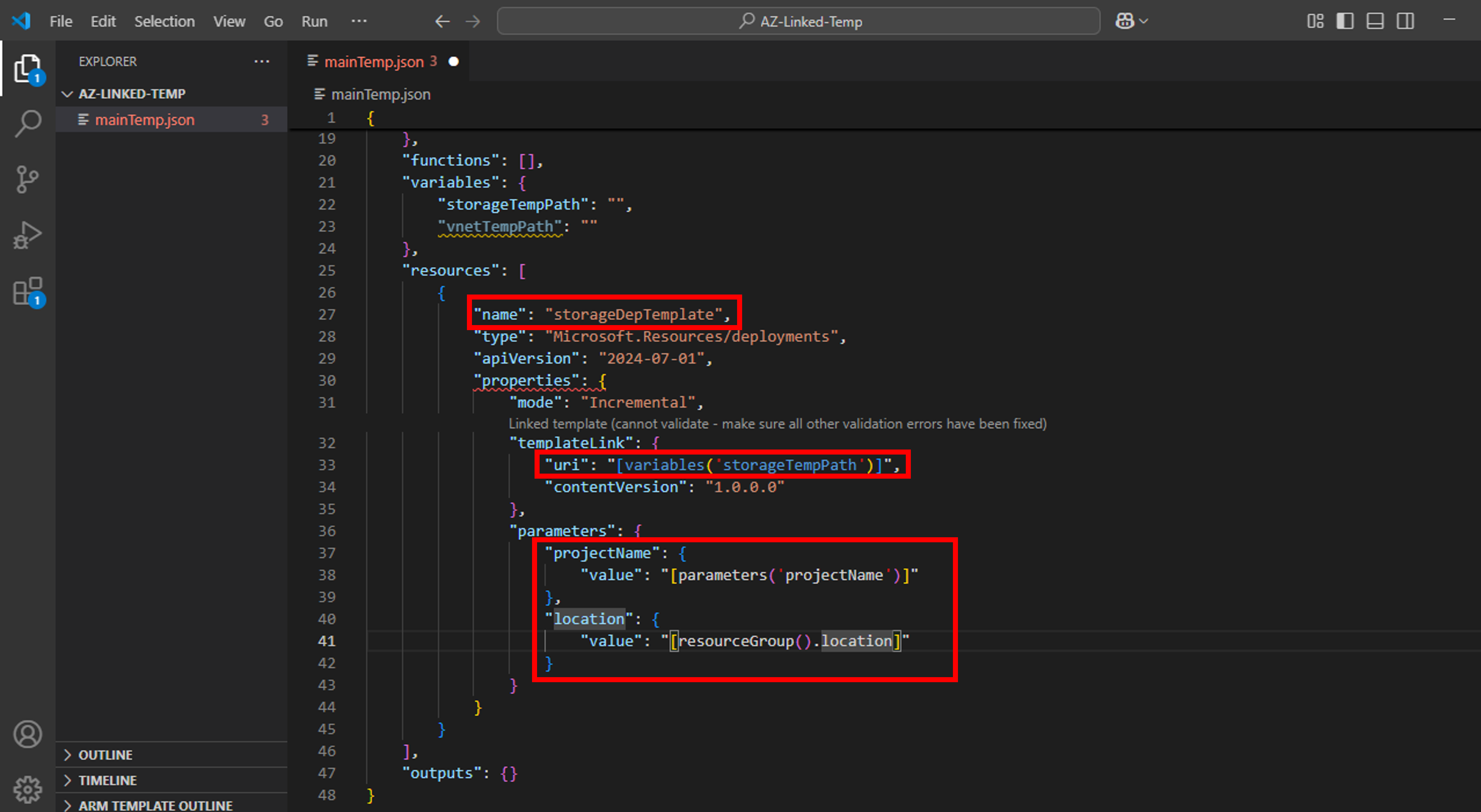Open Explorer Views and More Actions

coord(262,61)
